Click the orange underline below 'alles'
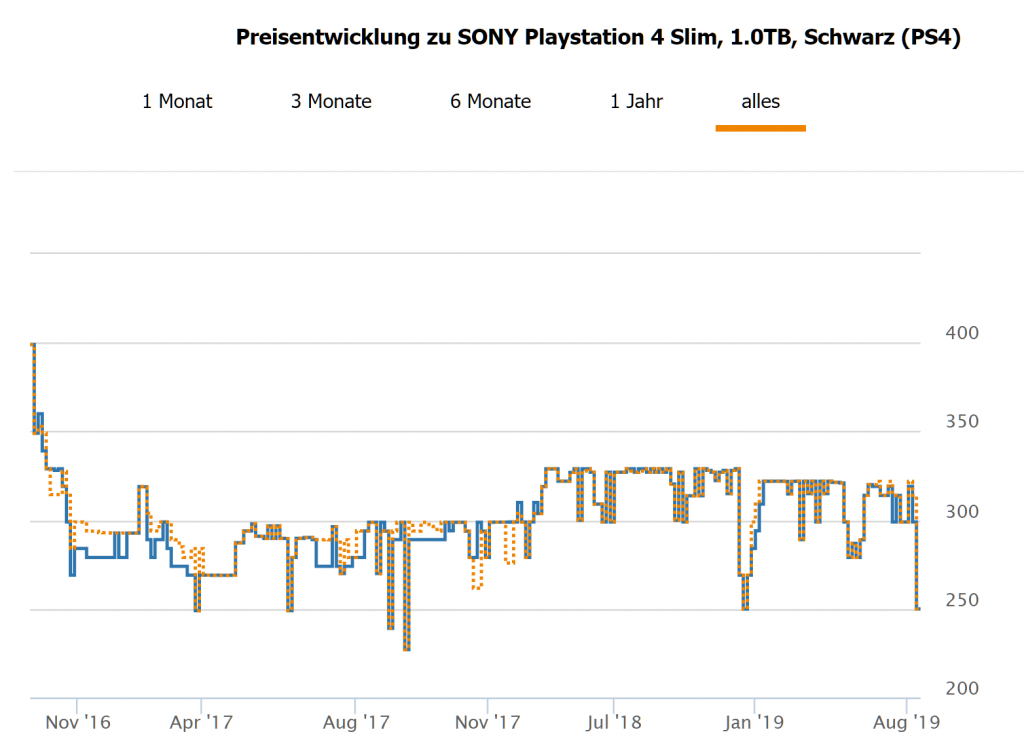 (x=760, y=128)
